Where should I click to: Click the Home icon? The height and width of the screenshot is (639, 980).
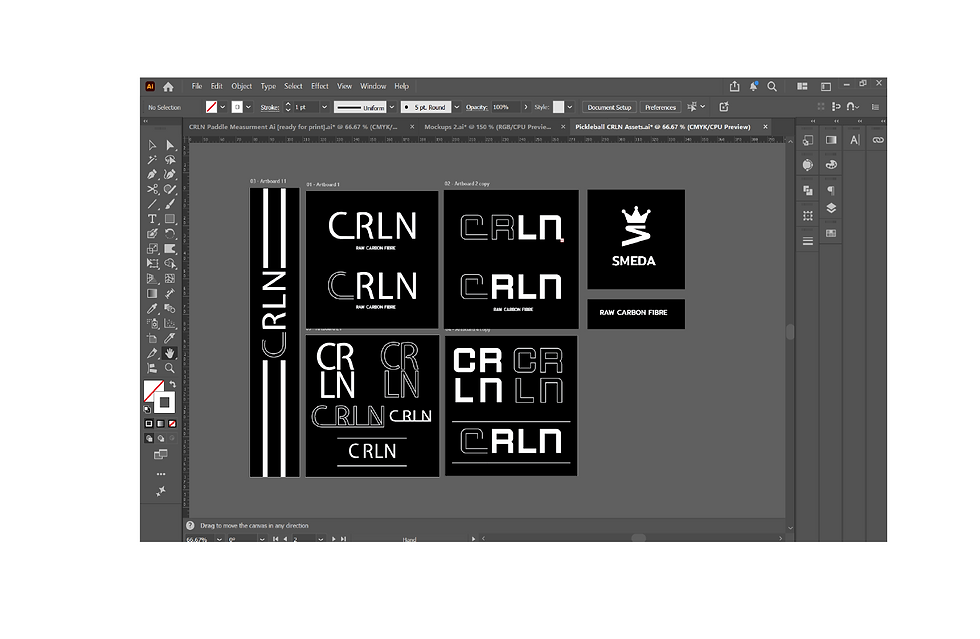coord(168,87)
